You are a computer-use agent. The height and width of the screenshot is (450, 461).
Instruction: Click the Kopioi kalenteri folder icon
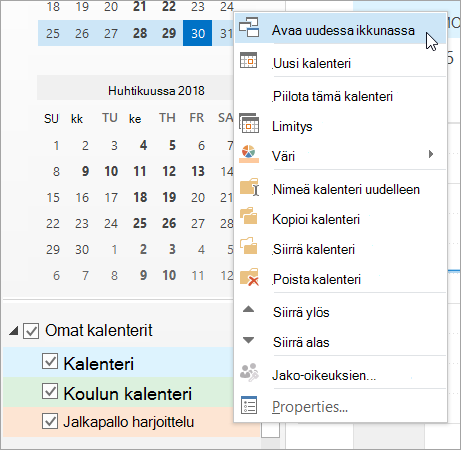tap(249, 216)
